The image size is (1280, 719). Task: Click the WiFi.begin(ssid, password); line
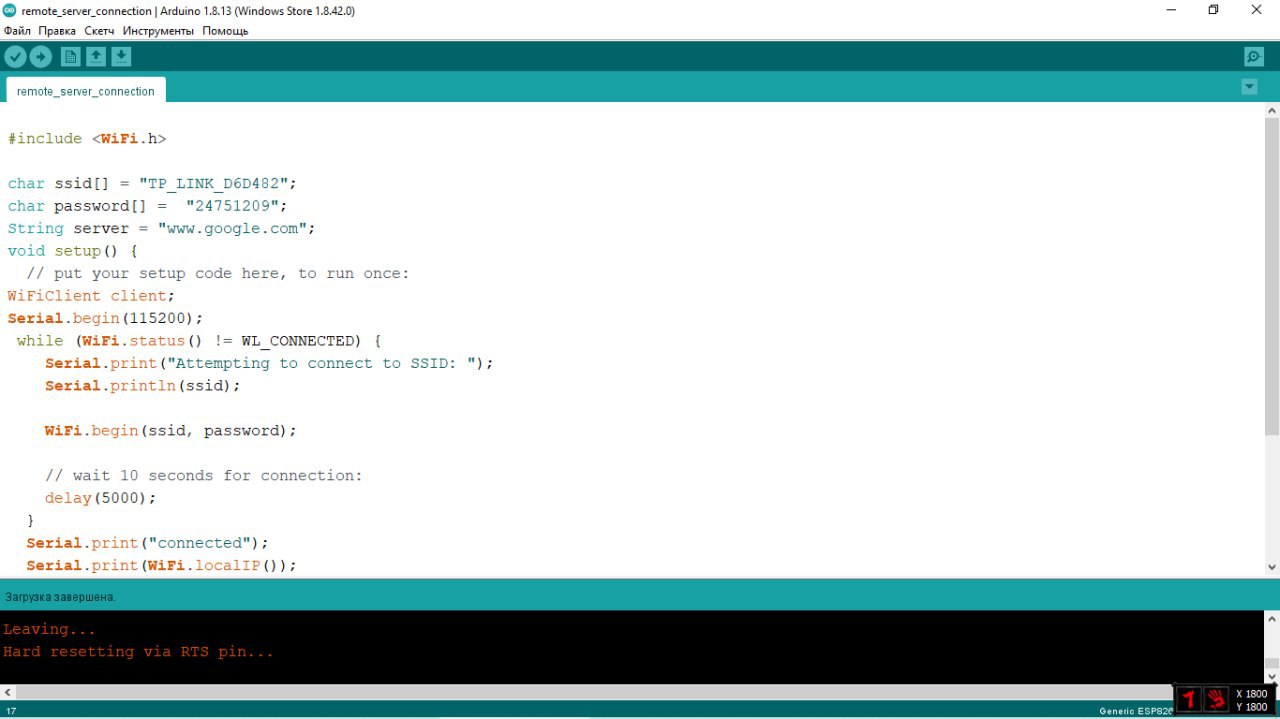click(171, 431)
